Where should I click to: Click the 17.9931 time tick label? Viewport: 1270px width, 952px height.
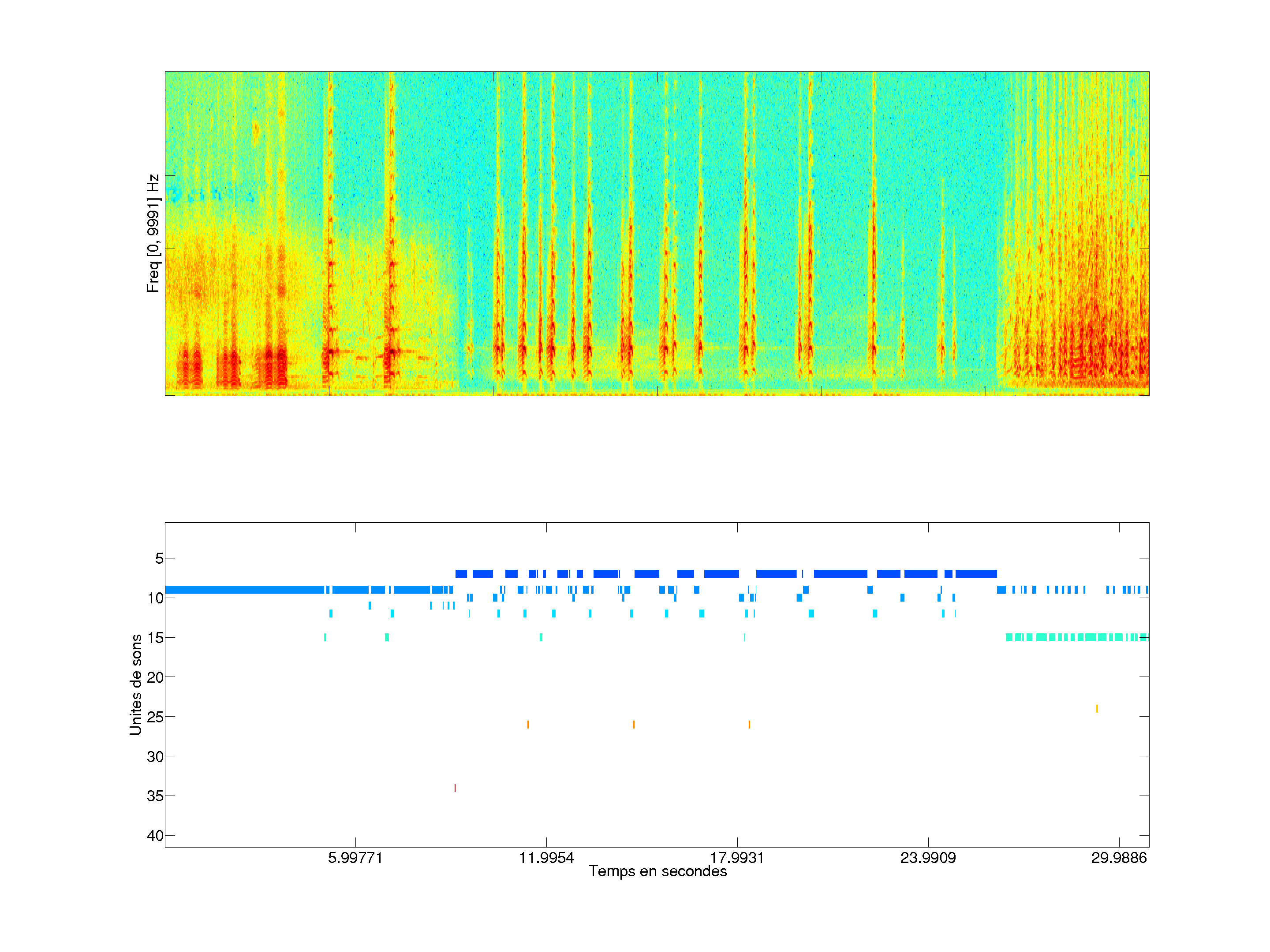click(736, 858)
